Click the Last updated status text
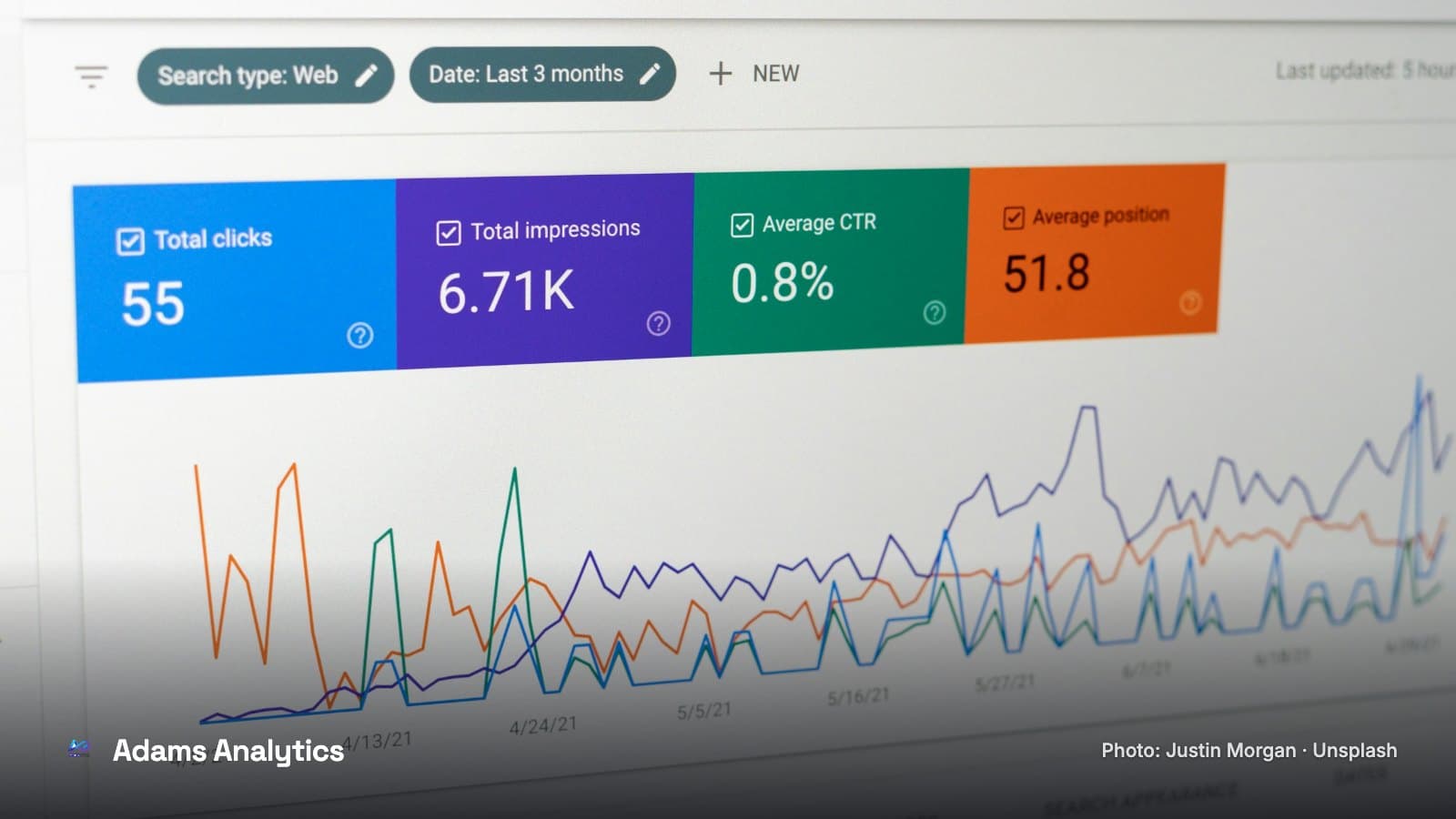 (1365, 70)
